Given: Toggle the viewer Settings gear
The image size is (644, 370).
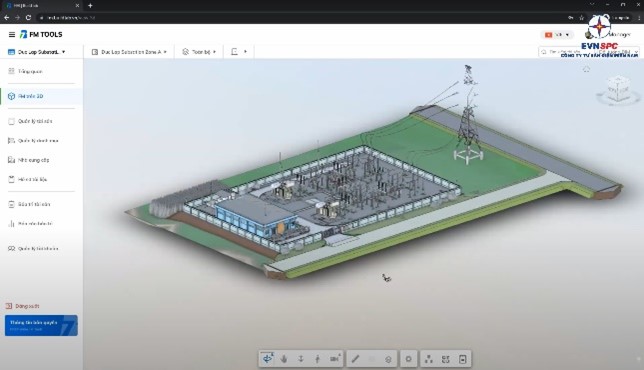Looking at the screenshot, I should pos(408,359).
